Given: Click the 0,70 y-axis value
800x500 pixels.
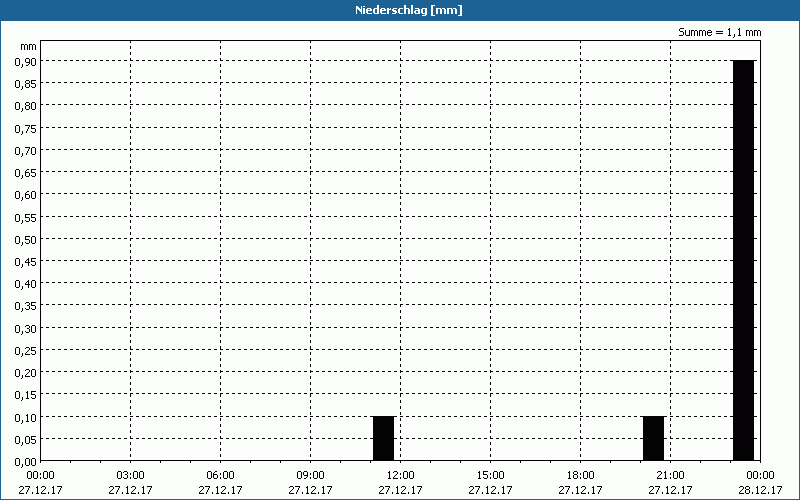Looking at the screenshot, I should pyautogui.click(x=26, y=150).
